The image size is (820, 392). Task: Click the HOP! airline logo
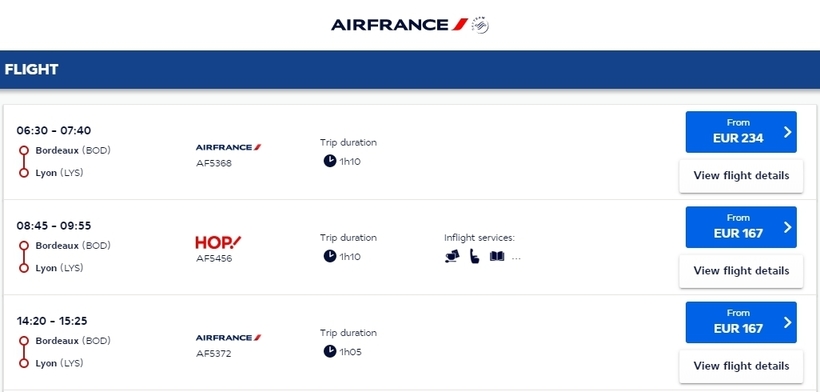(x=218, y=243)
